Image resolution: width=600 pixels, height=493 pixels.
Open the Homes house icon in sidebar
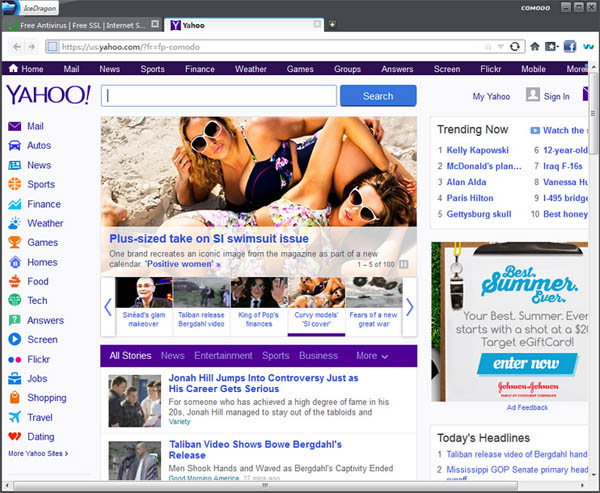tap(15, 262)
